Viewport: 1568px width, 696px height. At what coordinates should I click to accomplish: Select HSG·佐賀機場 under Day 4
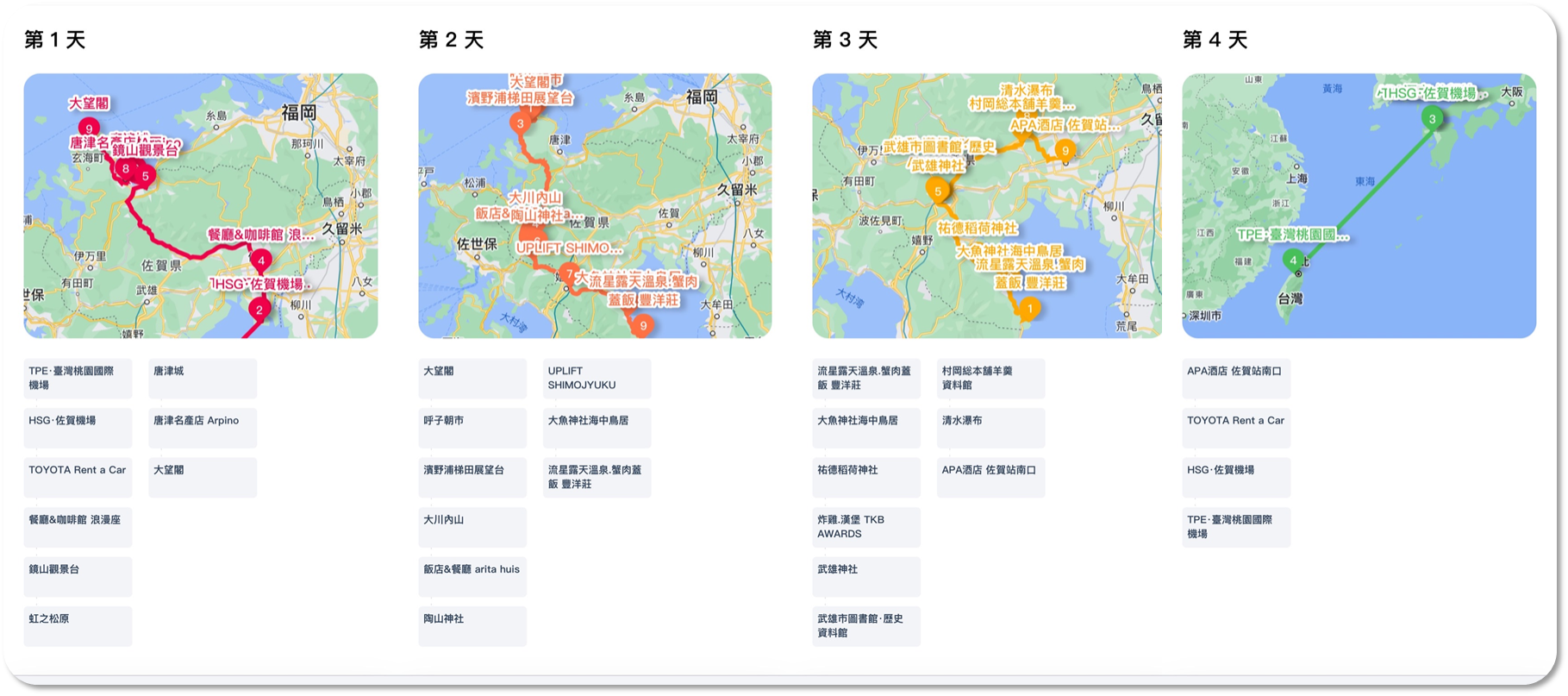click(1237, 478)
